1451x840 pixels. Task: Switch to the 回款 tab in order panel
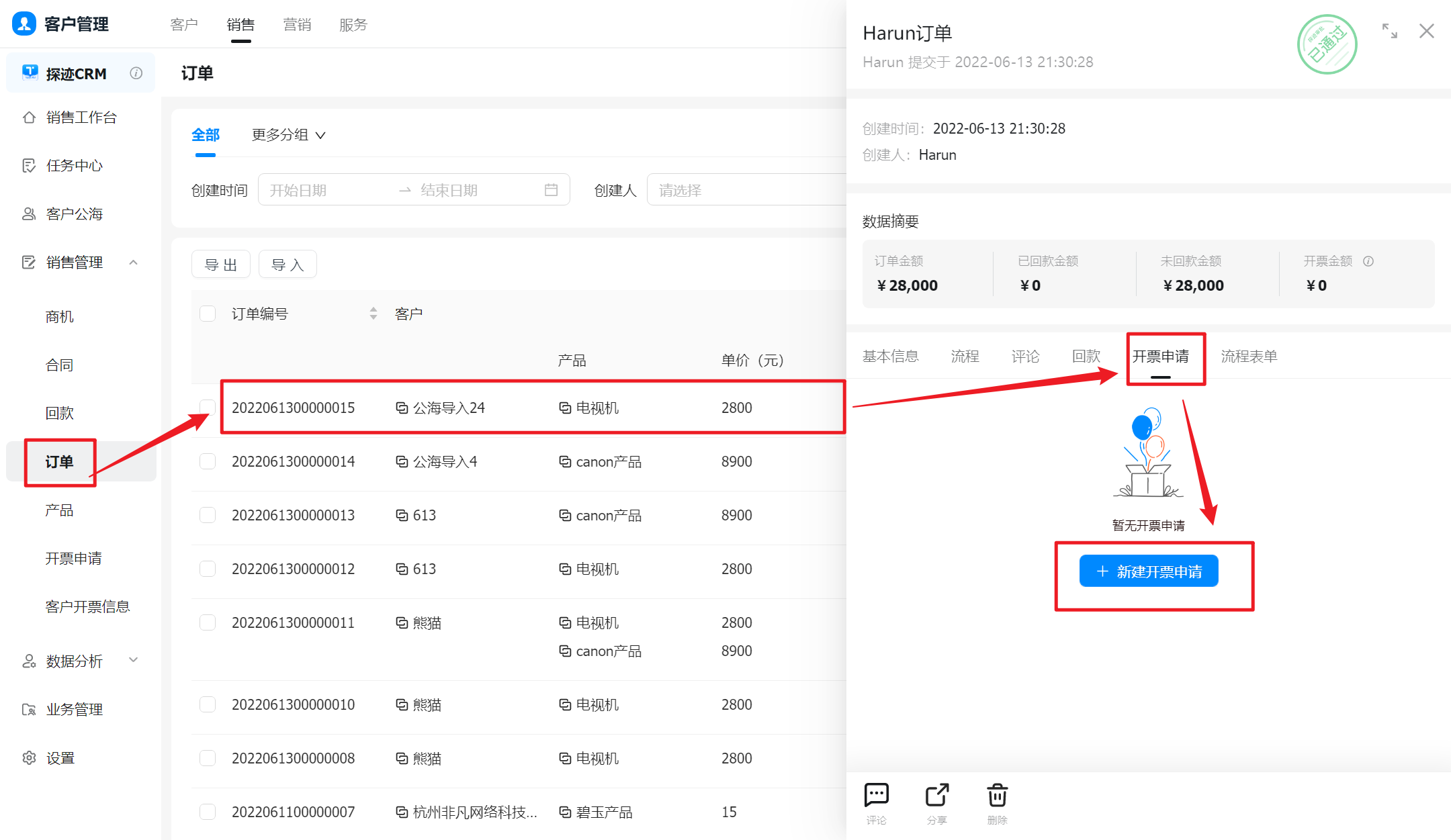click(x=1086, y=357)
